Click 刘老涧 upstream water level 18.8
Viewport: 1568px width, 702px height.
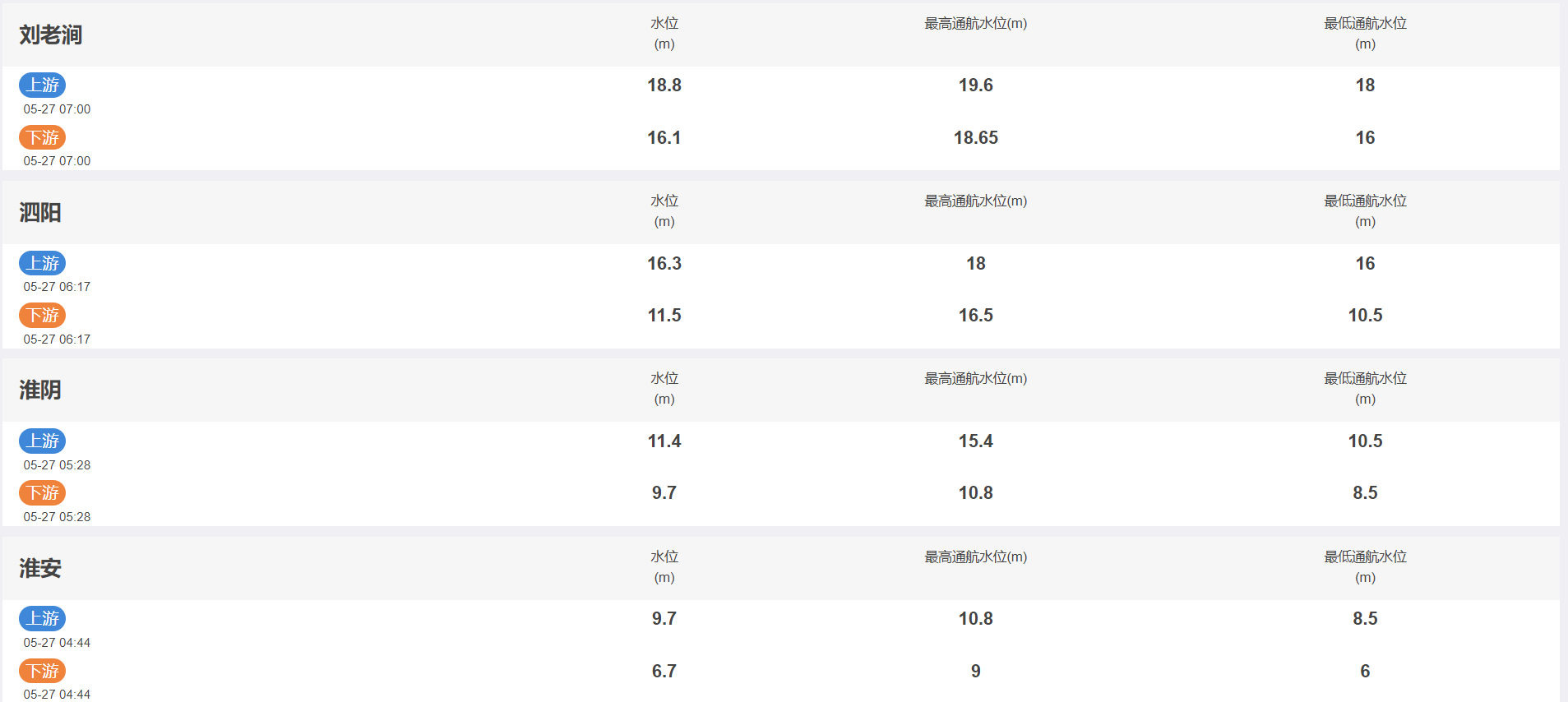pos(664,85)
